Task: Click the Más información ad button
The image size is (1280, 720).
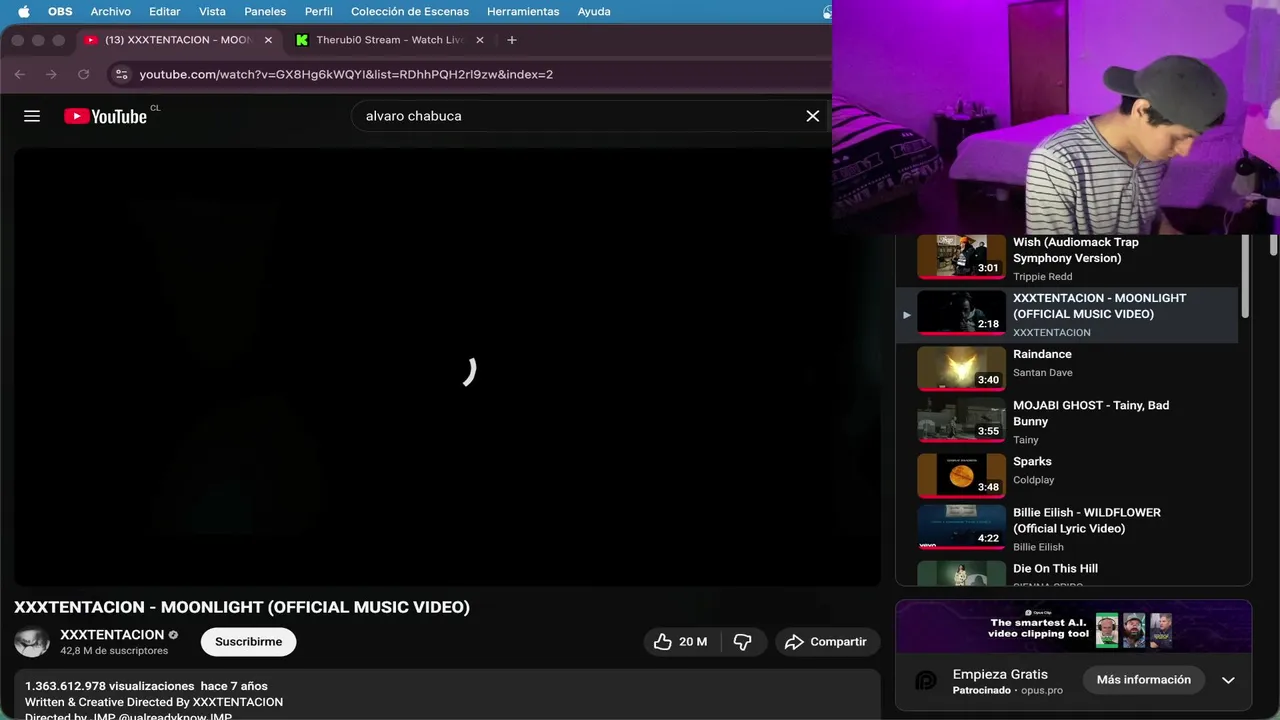Action: [x=1143, y=680]
